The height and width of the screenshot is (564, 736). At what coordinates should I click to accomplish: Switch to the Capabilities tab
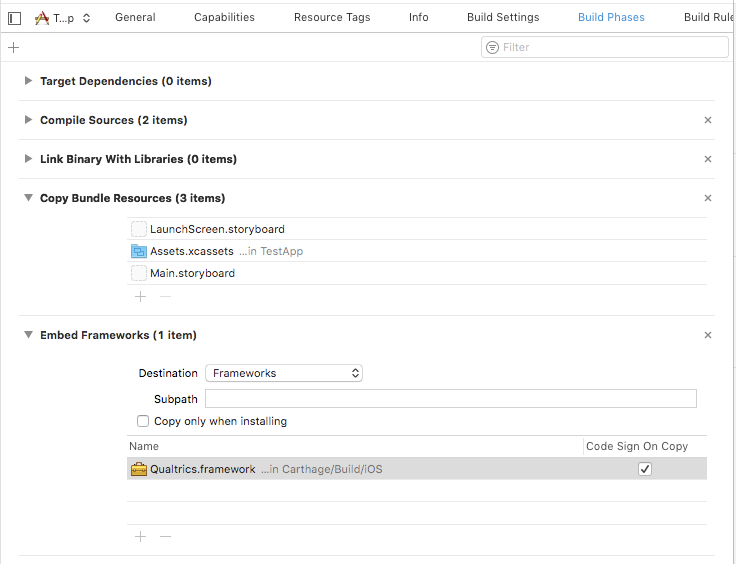tap(224, 17)
